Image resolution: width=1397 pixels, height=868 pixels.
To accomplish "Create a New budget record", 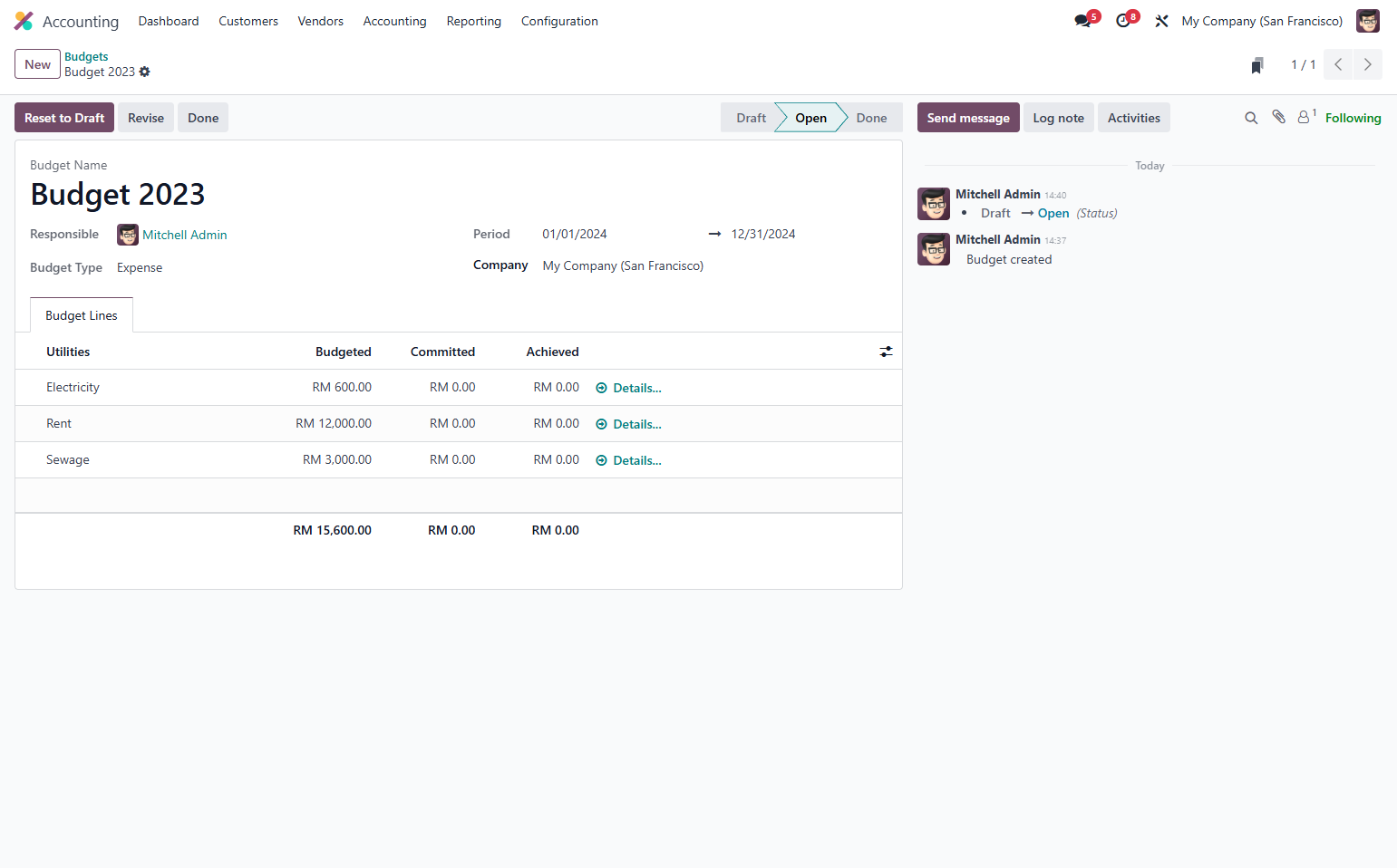I will [x=37, y=64].
